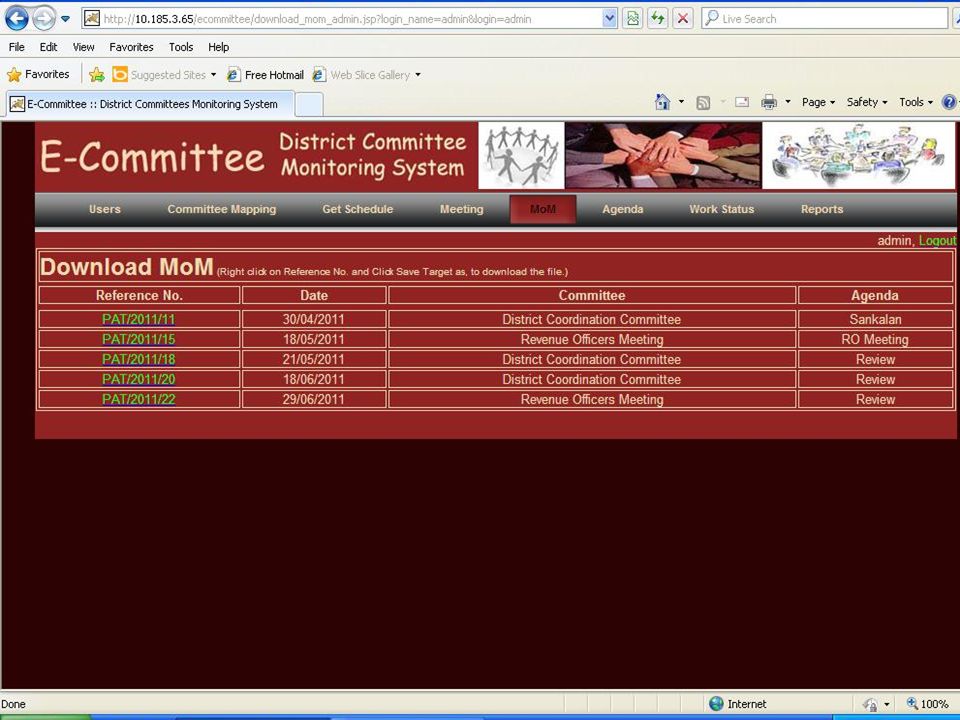Open reference PAT/2011/11 link
This screenshot has height=720, width=960.
click(138, 319)
